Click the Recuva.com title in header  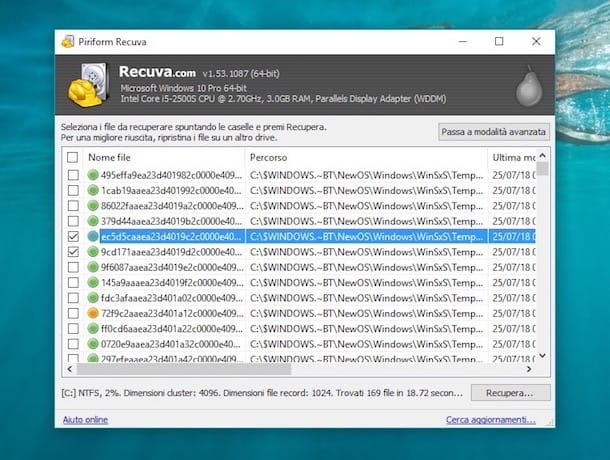(x=157, y=72)
